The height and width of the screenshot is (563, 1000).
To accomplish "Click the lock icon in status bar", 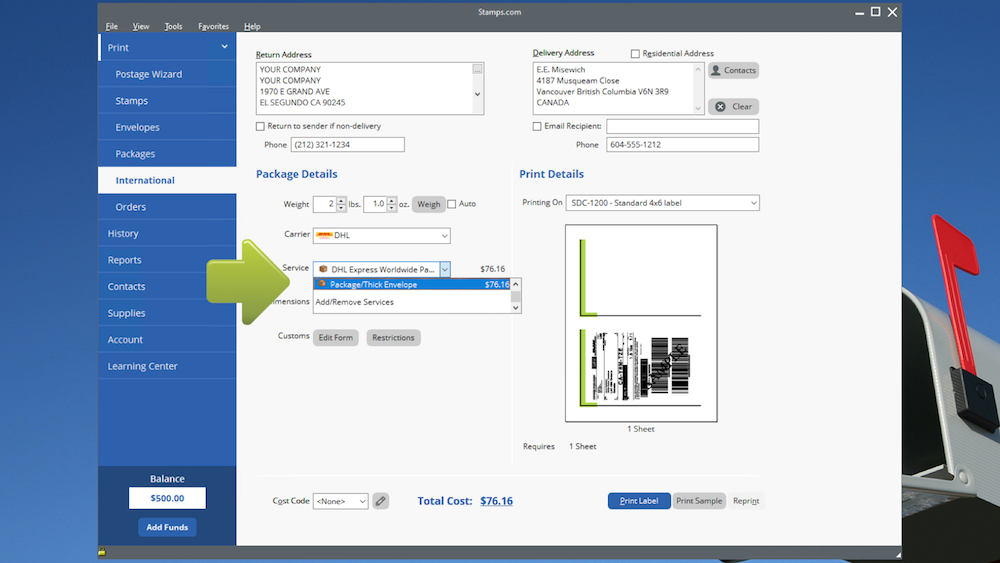I will pyautogui.click(x=102, y=552).
